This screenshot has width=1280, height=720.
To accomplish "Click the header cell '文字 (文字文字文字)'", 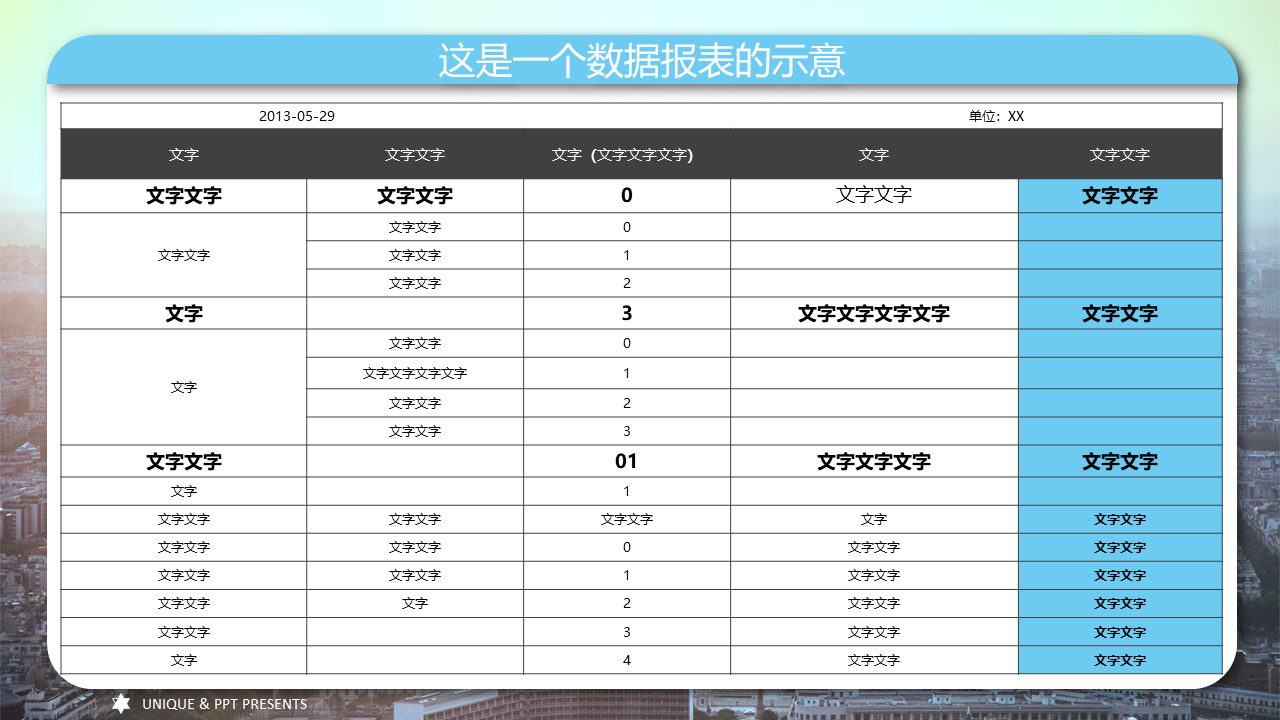I will pyautogui.click(x=626, y=155).
